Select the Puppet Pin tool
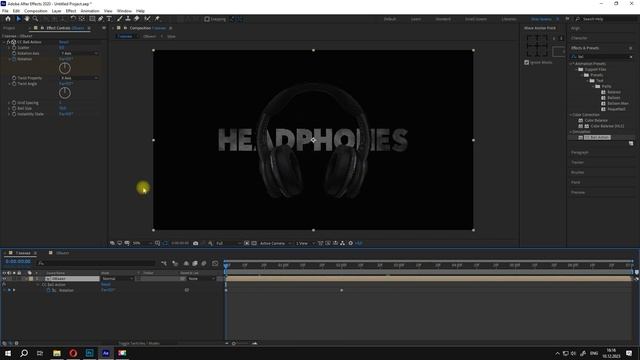 point(157,19)
